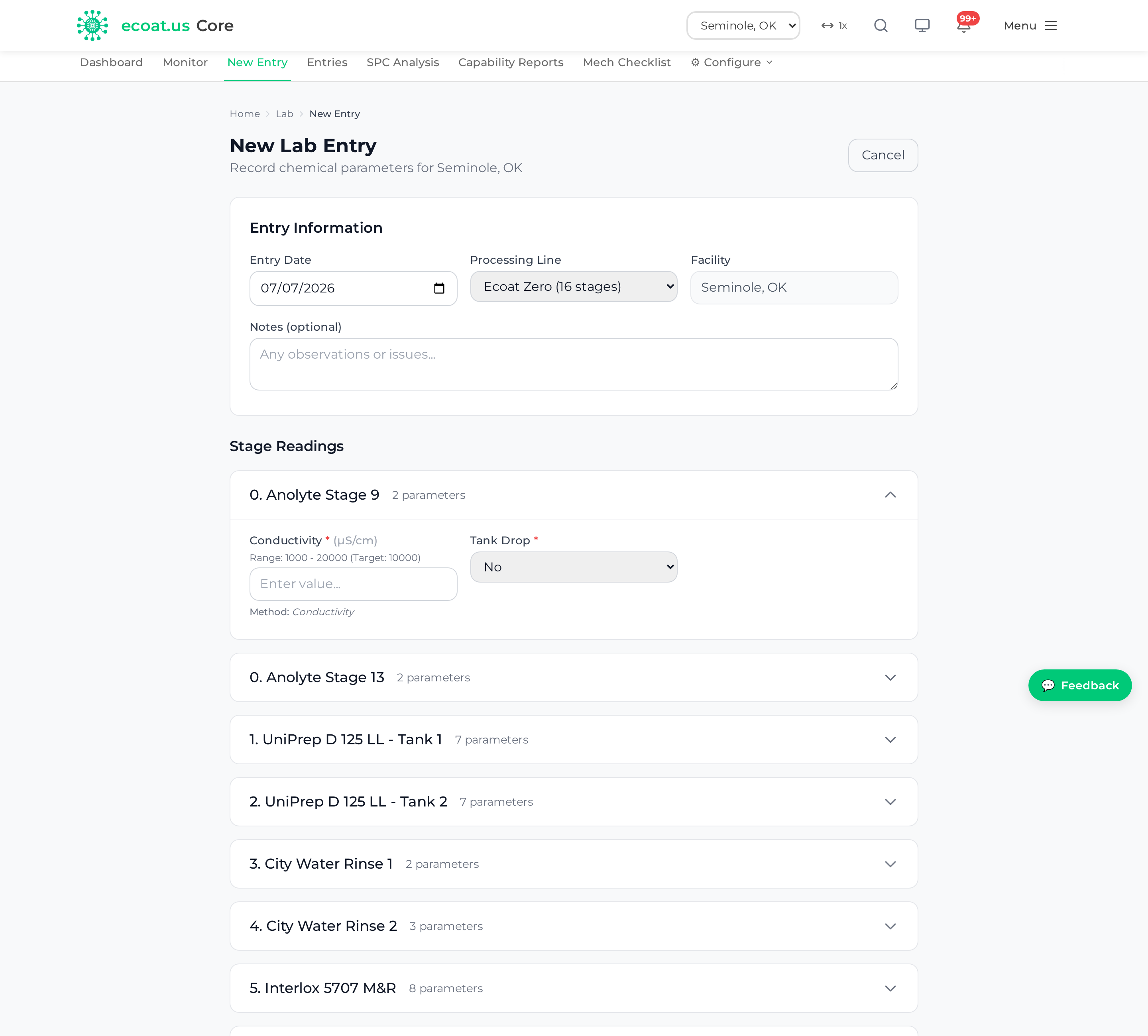Open the Tank Drop dropdown
This screenshot has width=1148, height=1036.
(574, 567)
